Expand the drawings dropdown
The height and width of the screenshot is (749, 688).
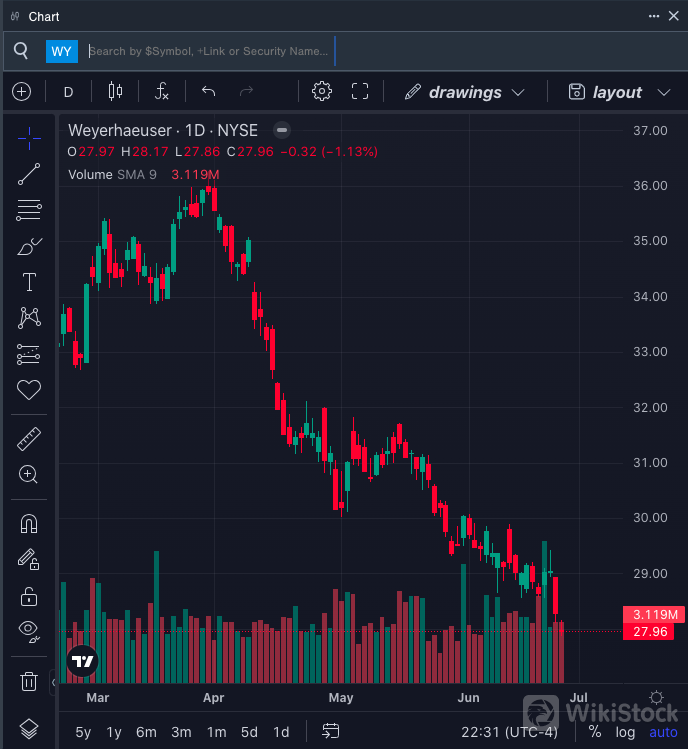[465, 92]
